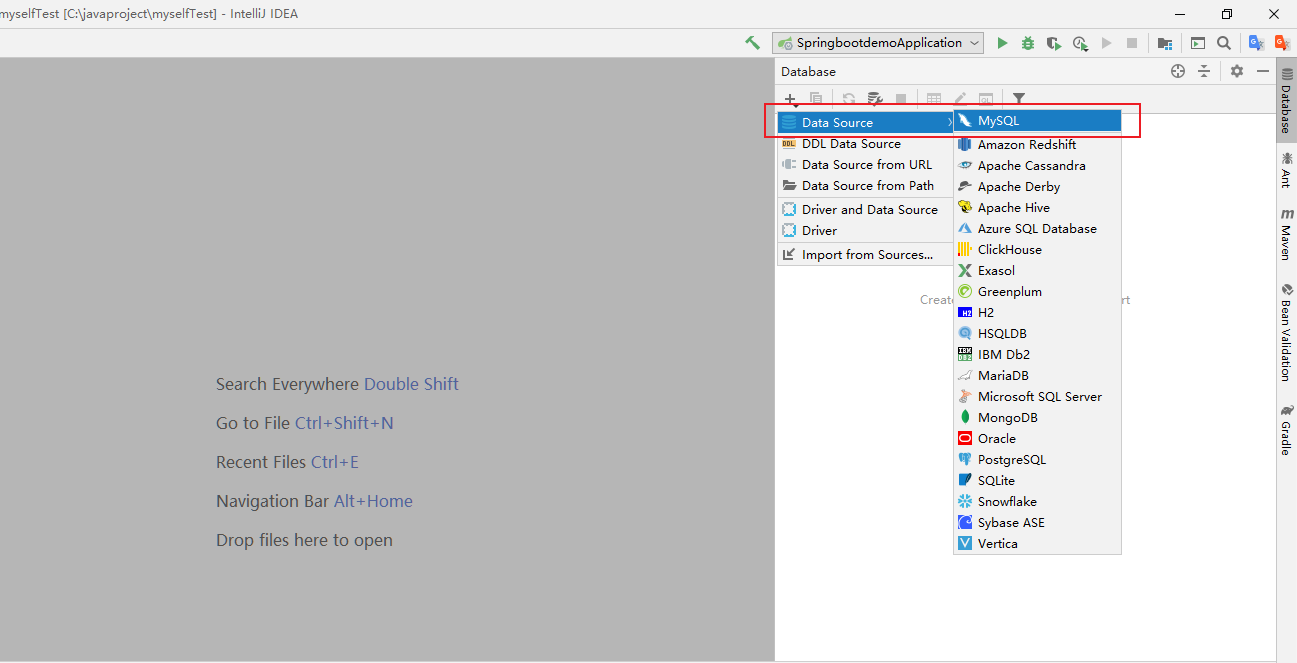Select Oracle data source

click(1037, 438)
